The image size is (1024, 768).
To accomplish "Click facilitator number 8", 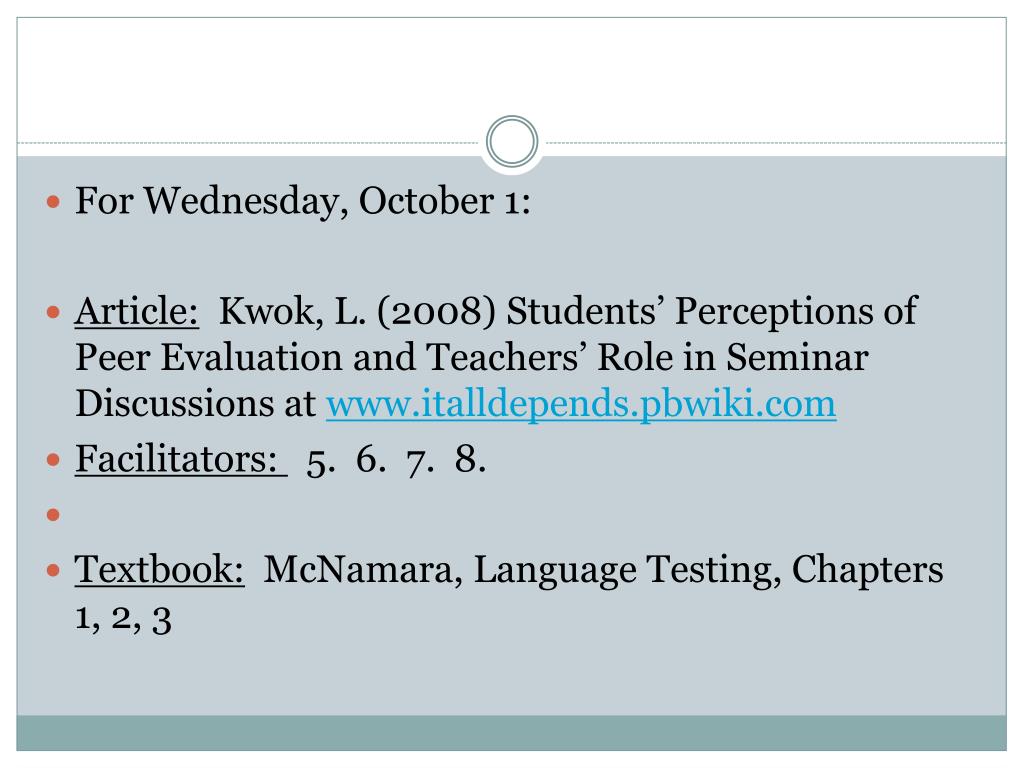I will click(470, 458).
